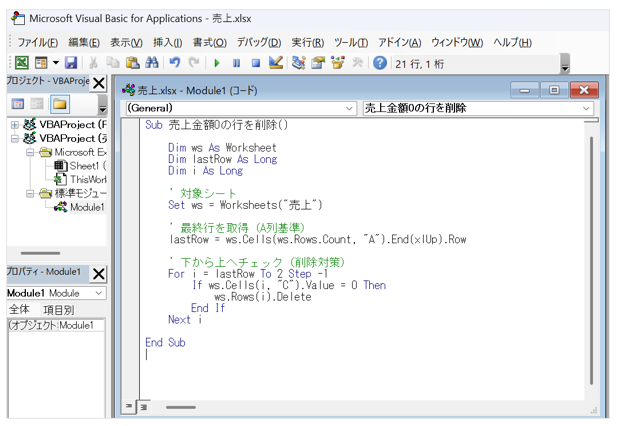The height and width of the screenshot is (426, 618).
Task: Open the 書式(O) menu
Action: [210, 43]
